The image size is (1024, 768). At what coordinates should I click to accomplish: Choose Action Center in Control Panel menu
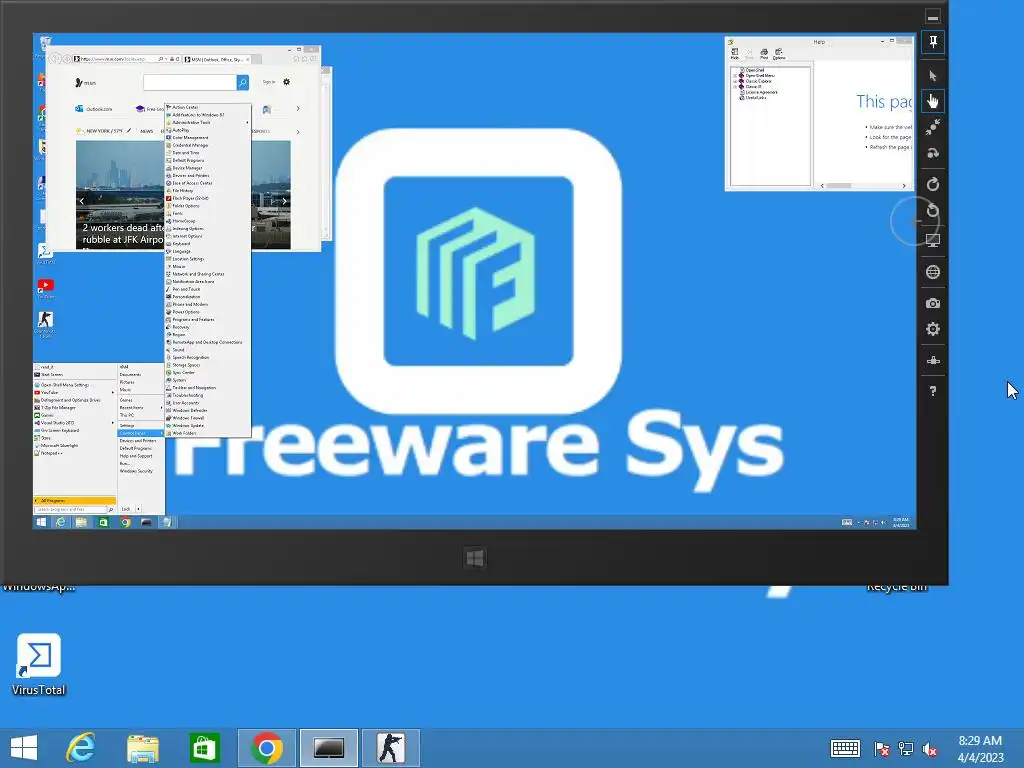[208, 107]
